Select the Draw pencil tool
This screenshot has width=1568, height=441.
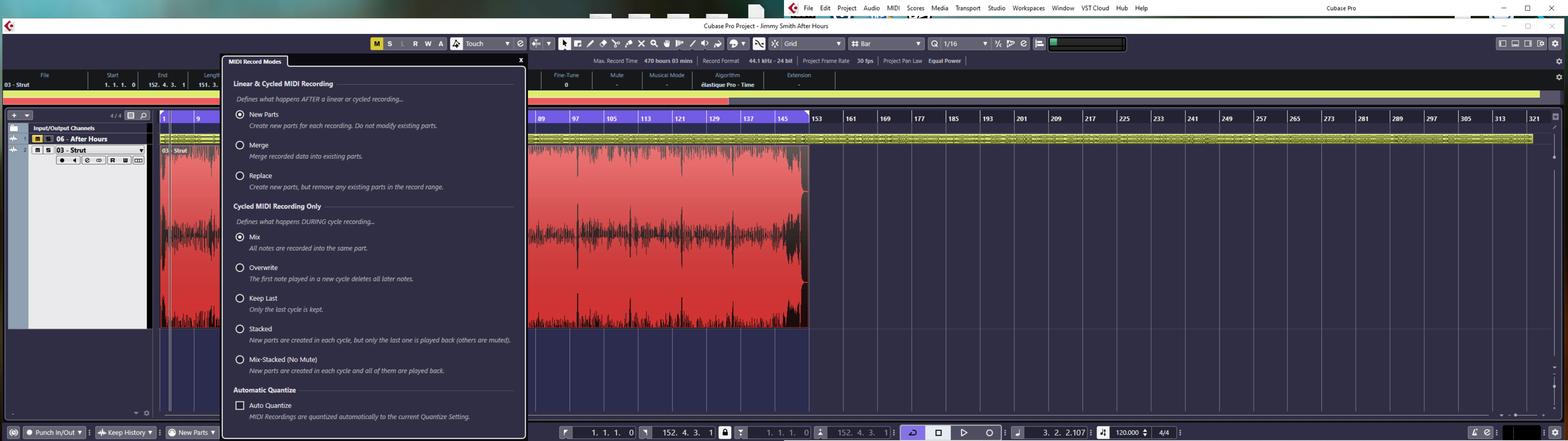[590, 44]
